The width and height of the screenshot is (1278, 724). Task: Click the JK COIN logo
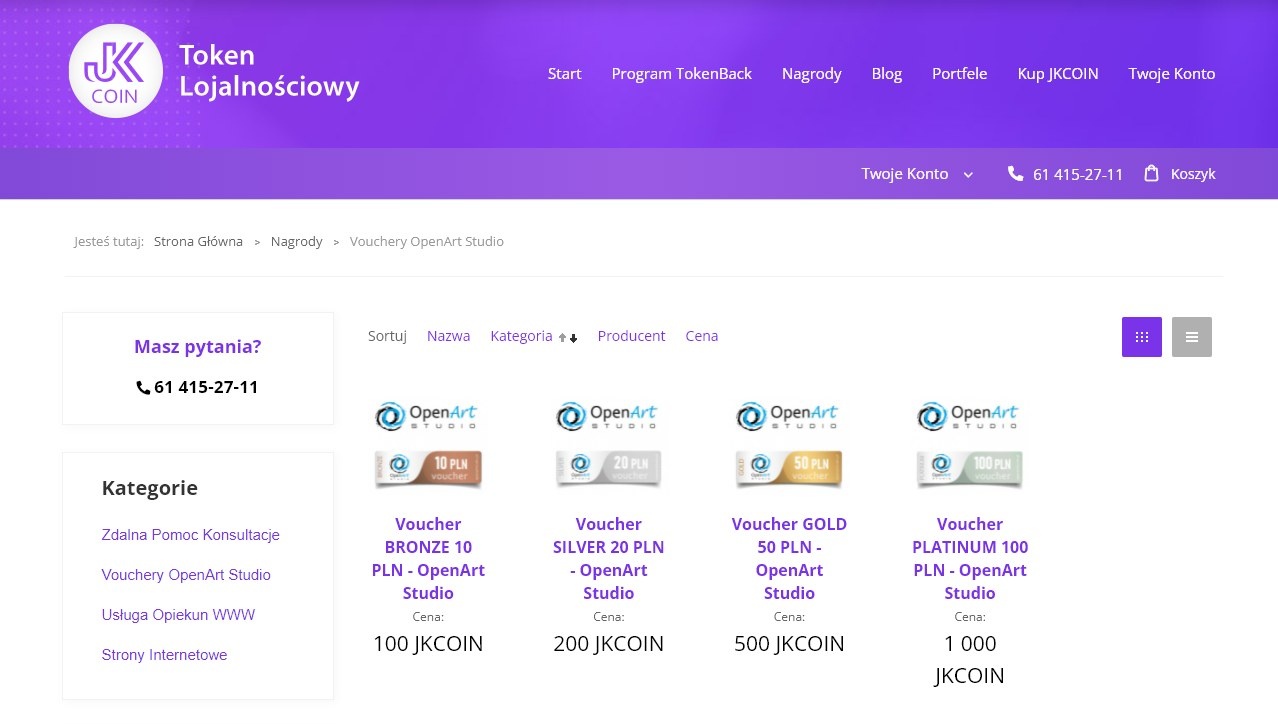pyautogui.click(x=115, y=71)
